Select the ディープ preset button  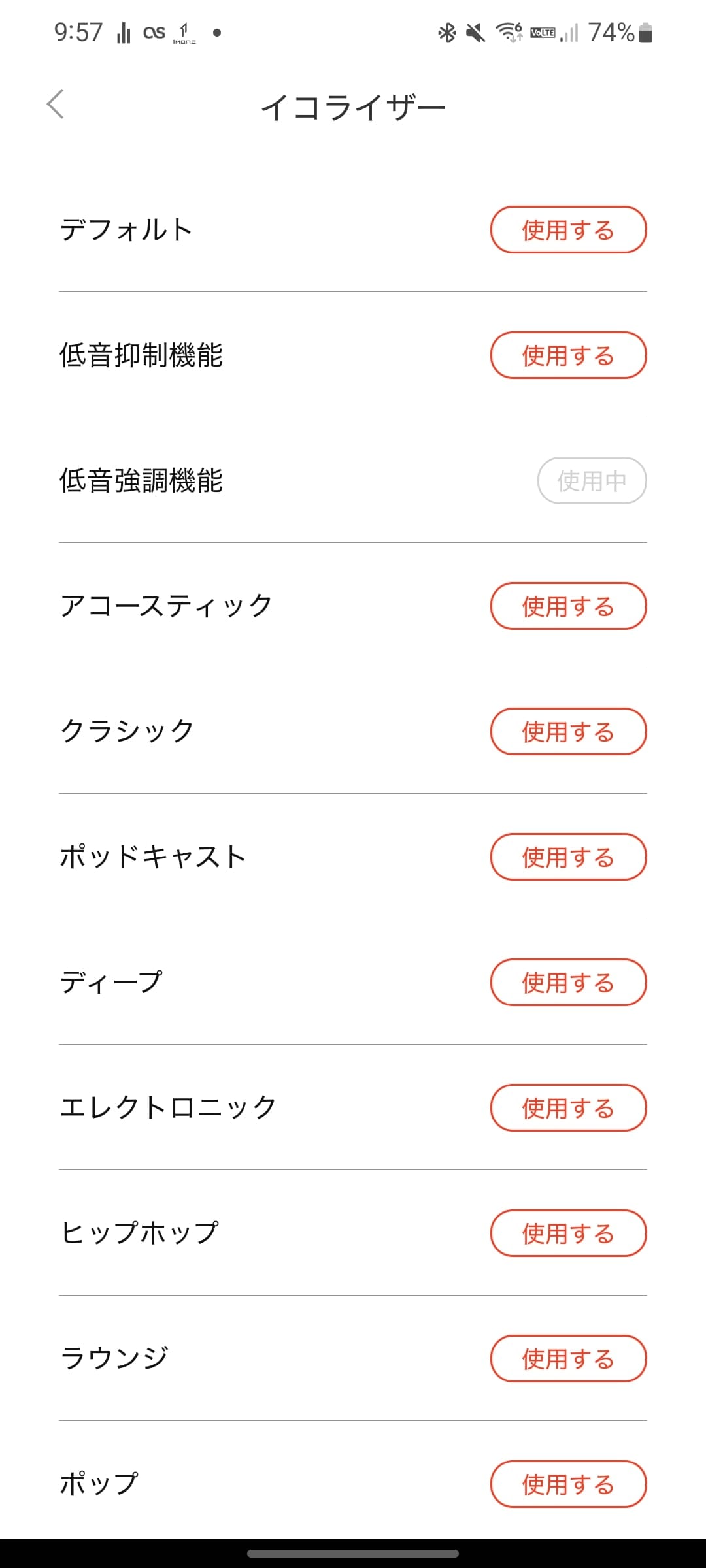point(568,983)
